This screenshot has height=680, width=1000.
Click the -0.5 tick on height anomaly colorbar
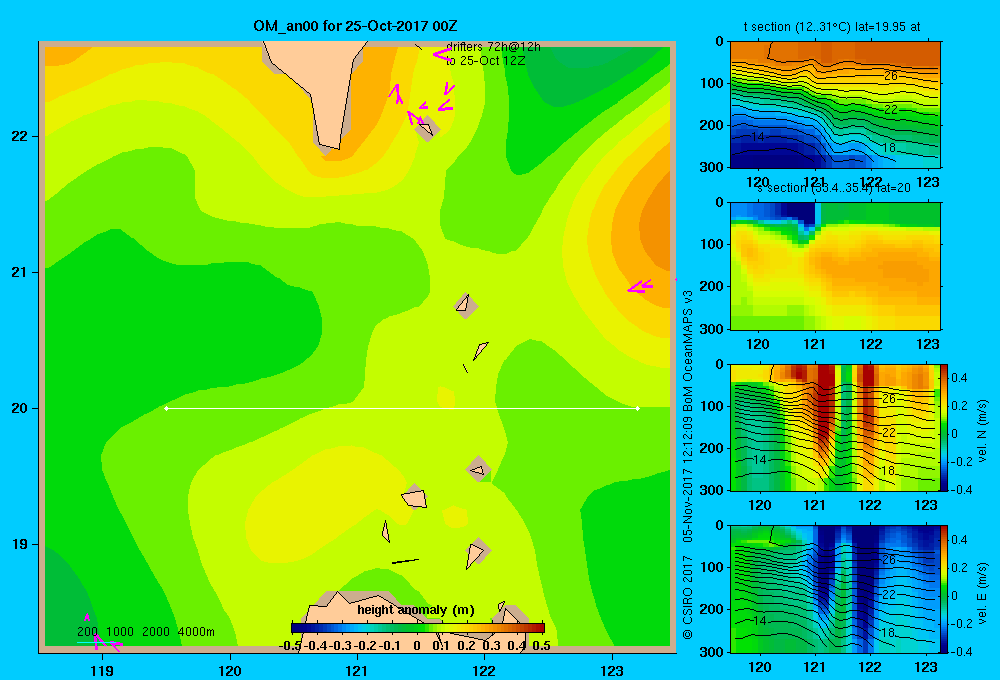click(x=290, y=646)
